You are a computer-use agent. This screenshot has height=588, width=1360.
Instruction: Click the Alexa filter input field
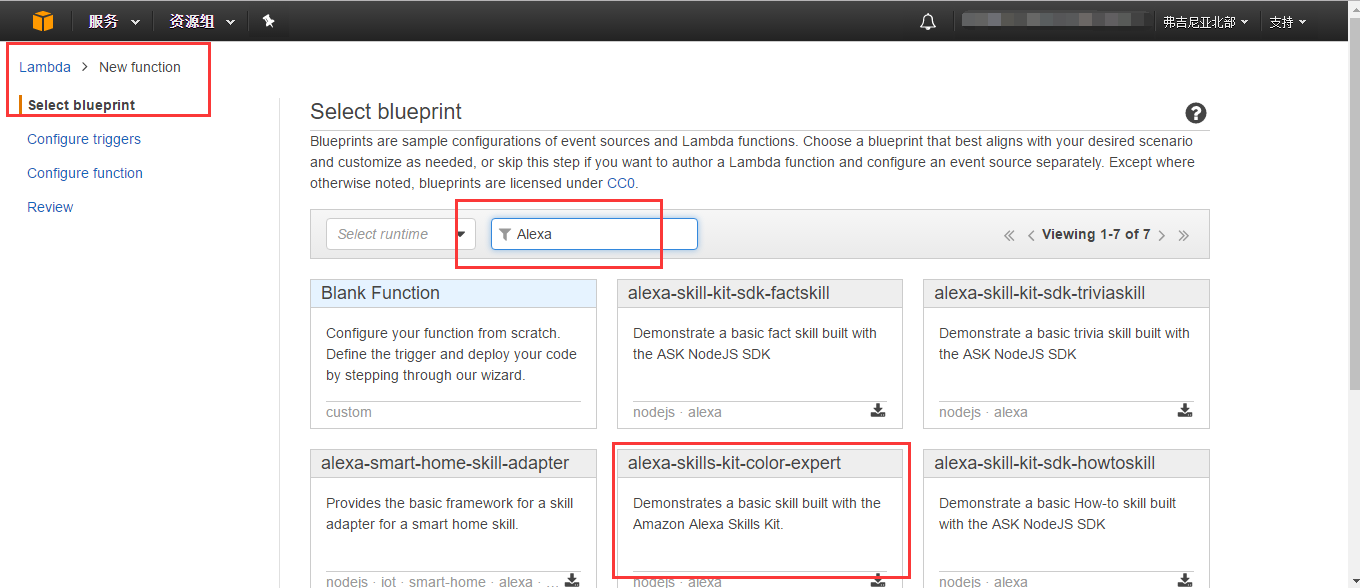(600, 234)
